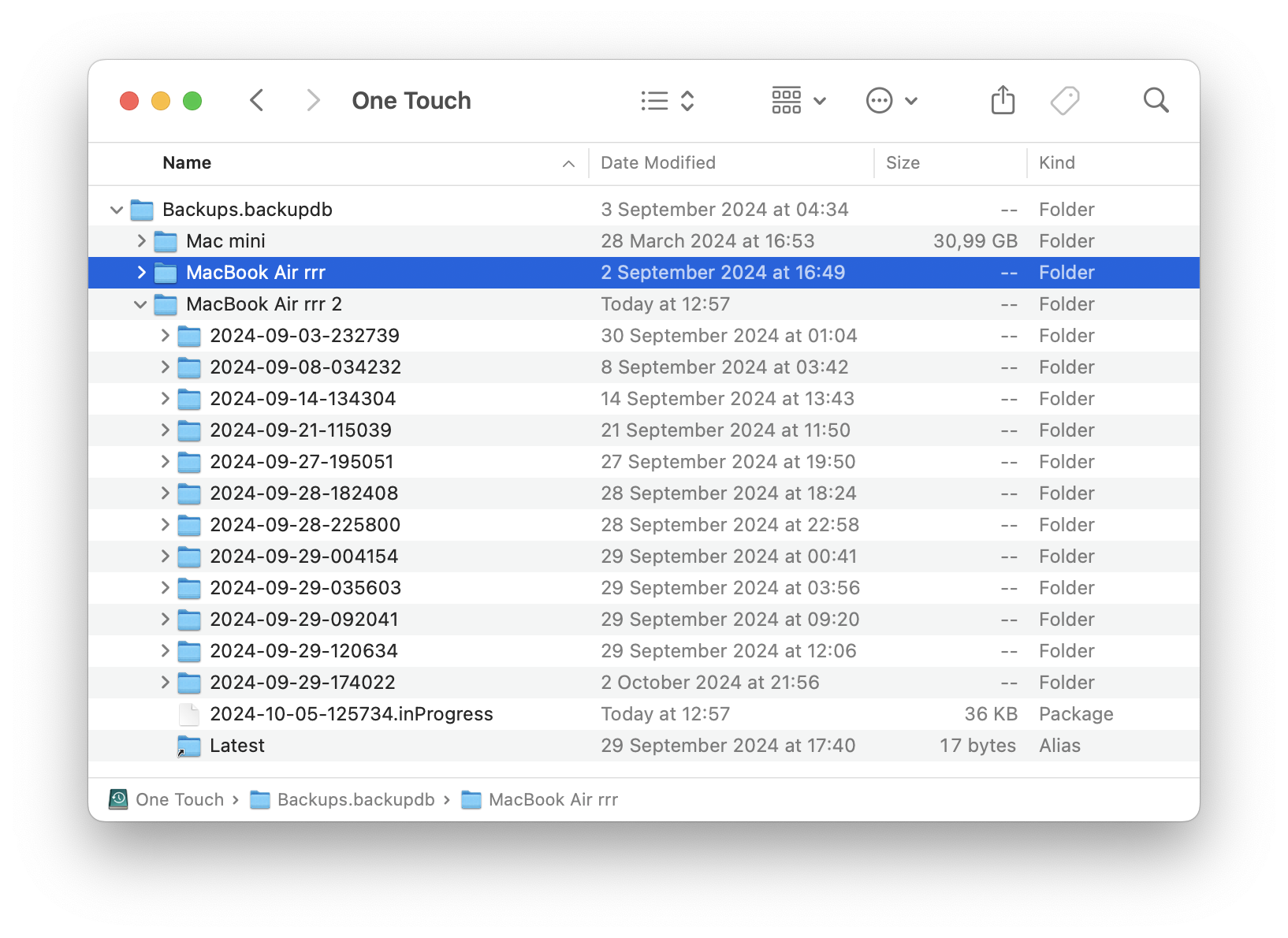
Task: Expand the 2024-09-29-174022 folder
Action: (x=165, y=683)
